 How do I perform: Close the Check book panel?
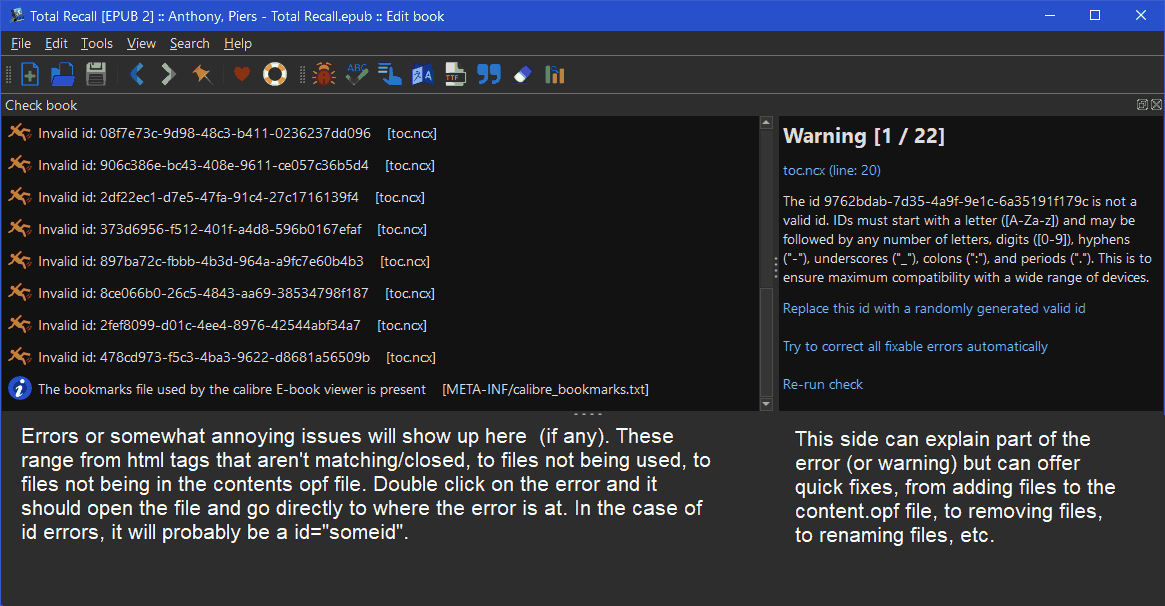point(1156,105)
